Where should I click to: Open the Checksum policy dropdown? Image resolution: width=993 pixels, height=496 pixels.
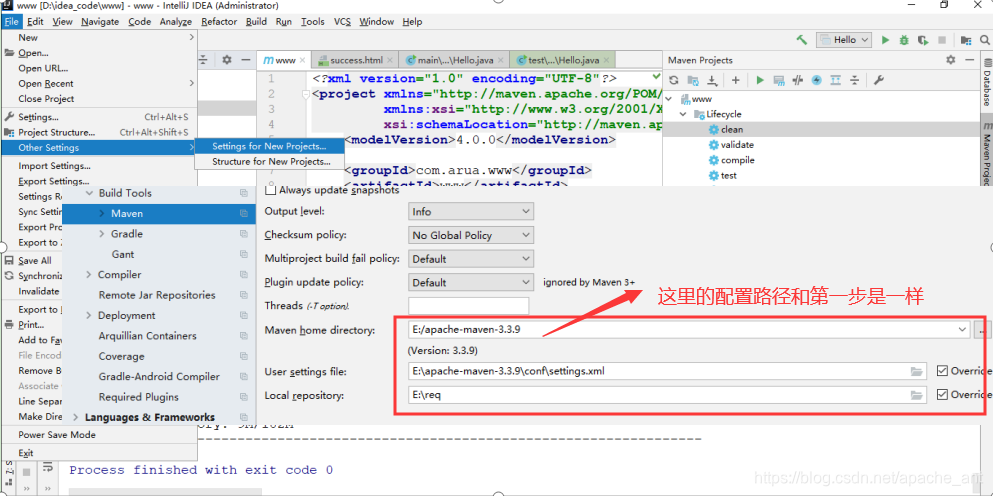point(471,236)
